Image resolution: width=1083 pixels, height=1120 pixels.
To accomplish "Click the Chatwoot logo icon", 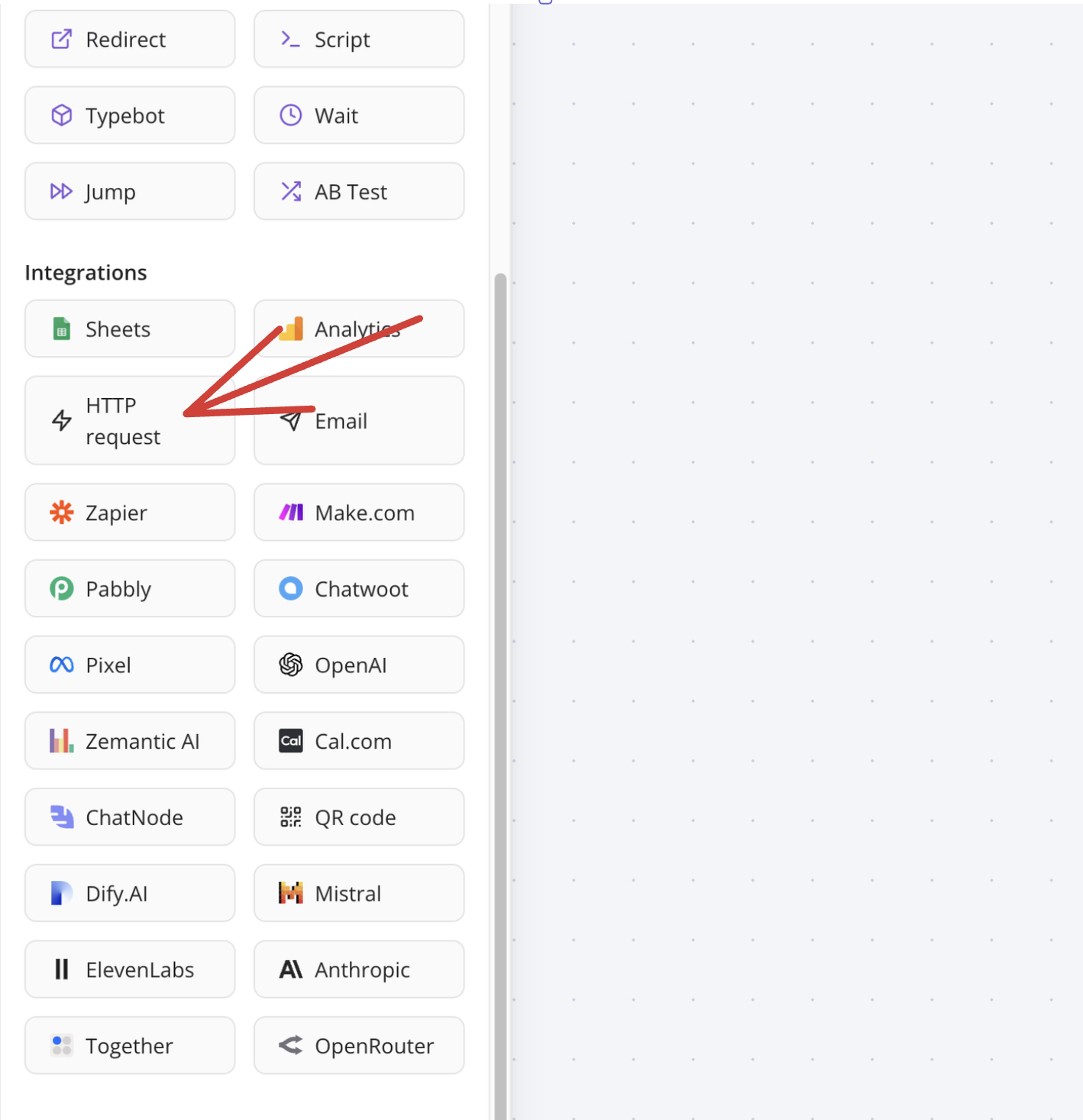I will tap(291, 589).
